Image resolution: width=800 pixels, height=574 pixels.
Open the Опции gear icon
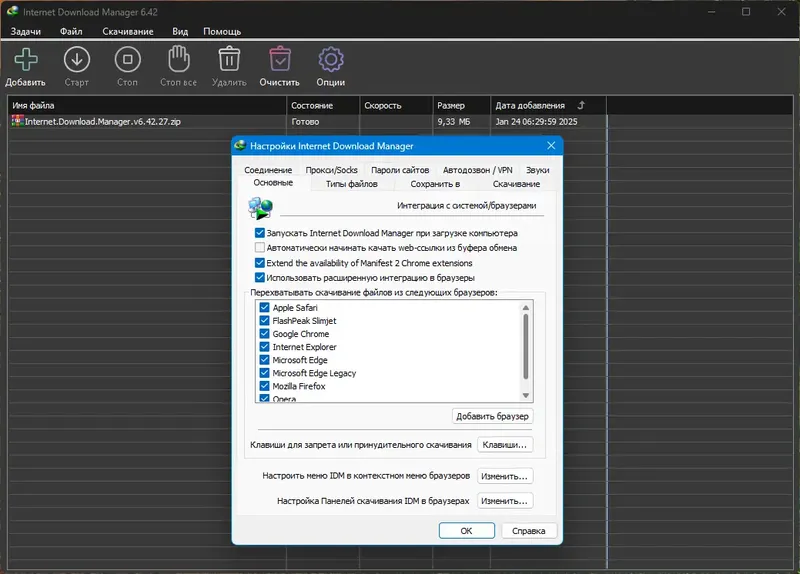pos(331,60)
